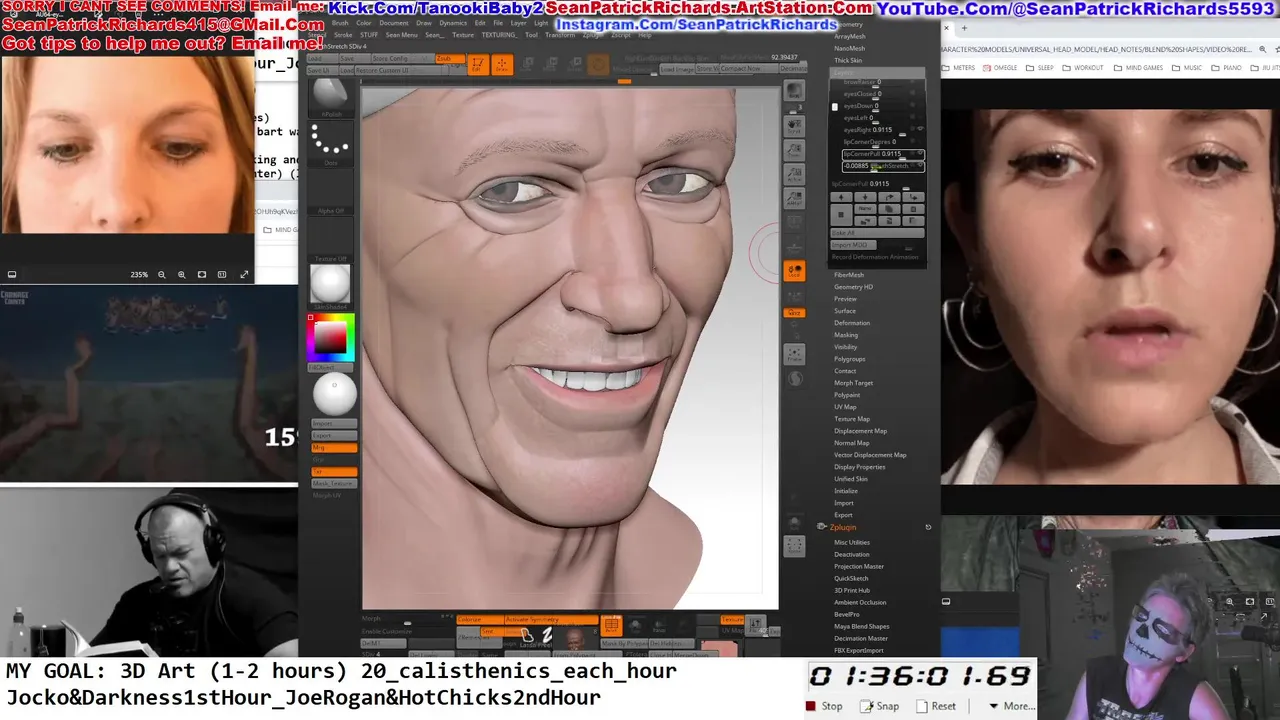Open the hPolish brush thumbnail
Image resolution: width=1280 pixels, height=720 pixels.
point(330,98)
